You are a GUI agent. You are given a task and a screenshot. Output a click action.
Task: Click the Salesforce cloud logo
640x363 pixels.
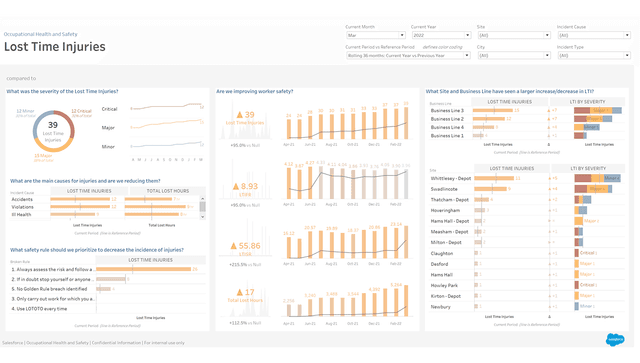click(x=615, y=339)
